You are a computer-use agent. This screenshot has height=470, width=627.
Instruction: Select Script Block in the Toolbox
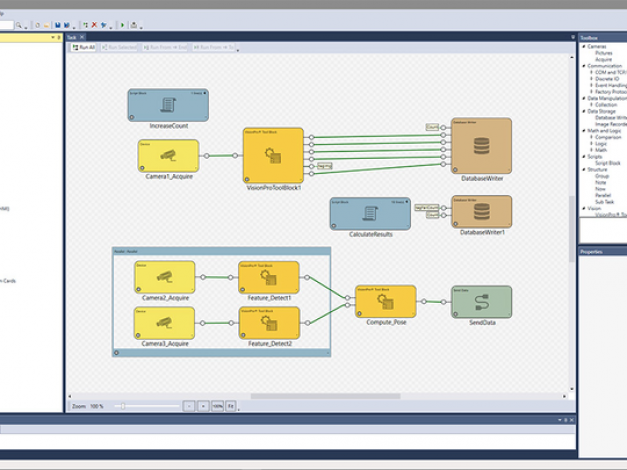(x=607, y=163)
